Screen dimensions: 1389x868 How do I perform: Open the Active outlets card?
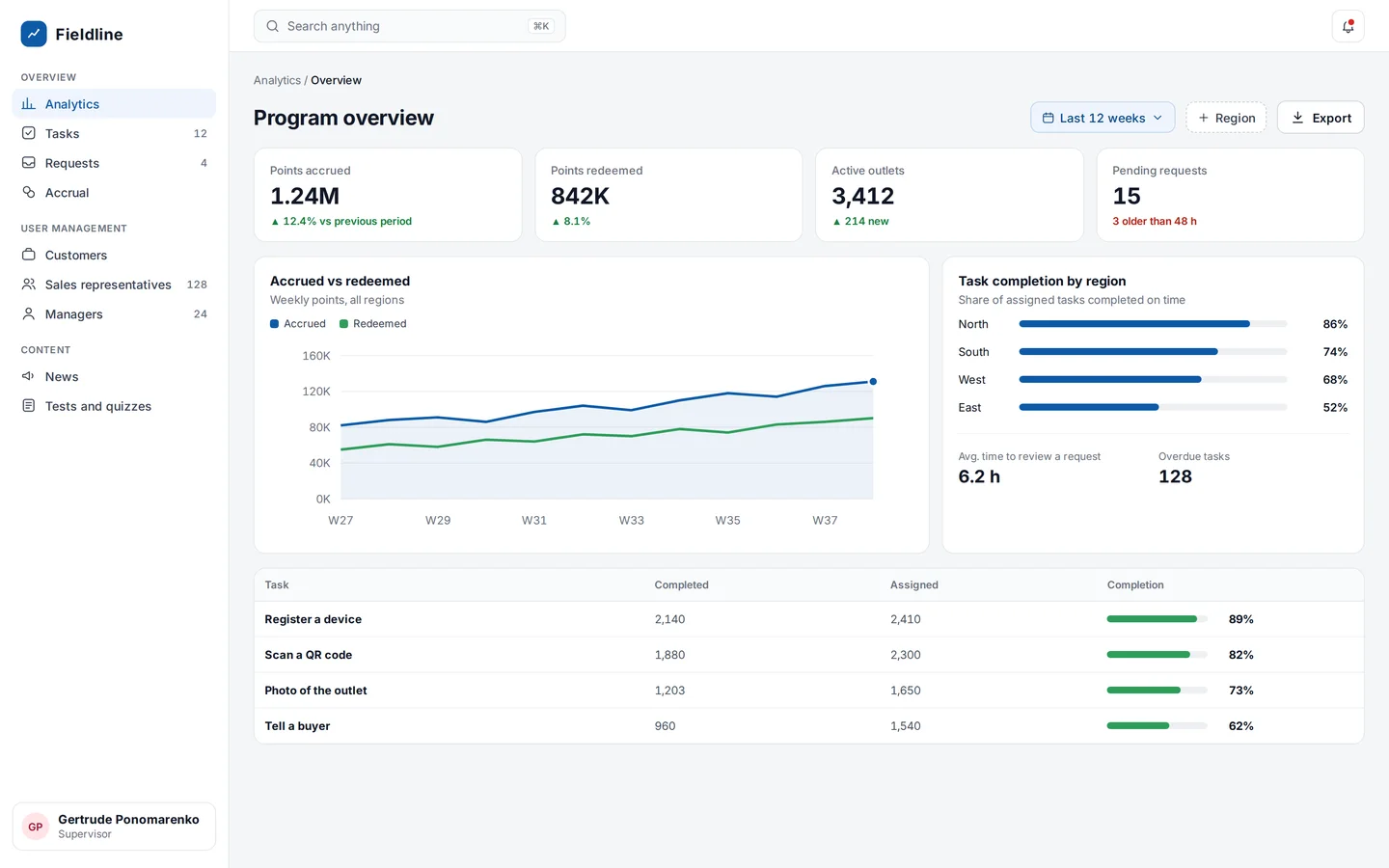pos(949,195)
